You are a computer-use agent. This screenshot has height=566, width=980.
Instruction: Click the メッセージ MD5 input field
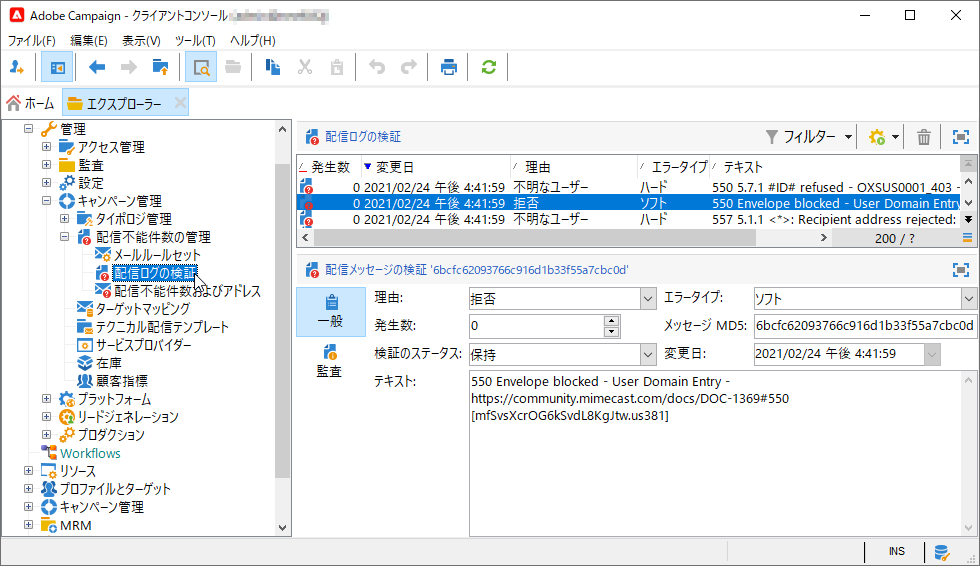coord(865,325)
